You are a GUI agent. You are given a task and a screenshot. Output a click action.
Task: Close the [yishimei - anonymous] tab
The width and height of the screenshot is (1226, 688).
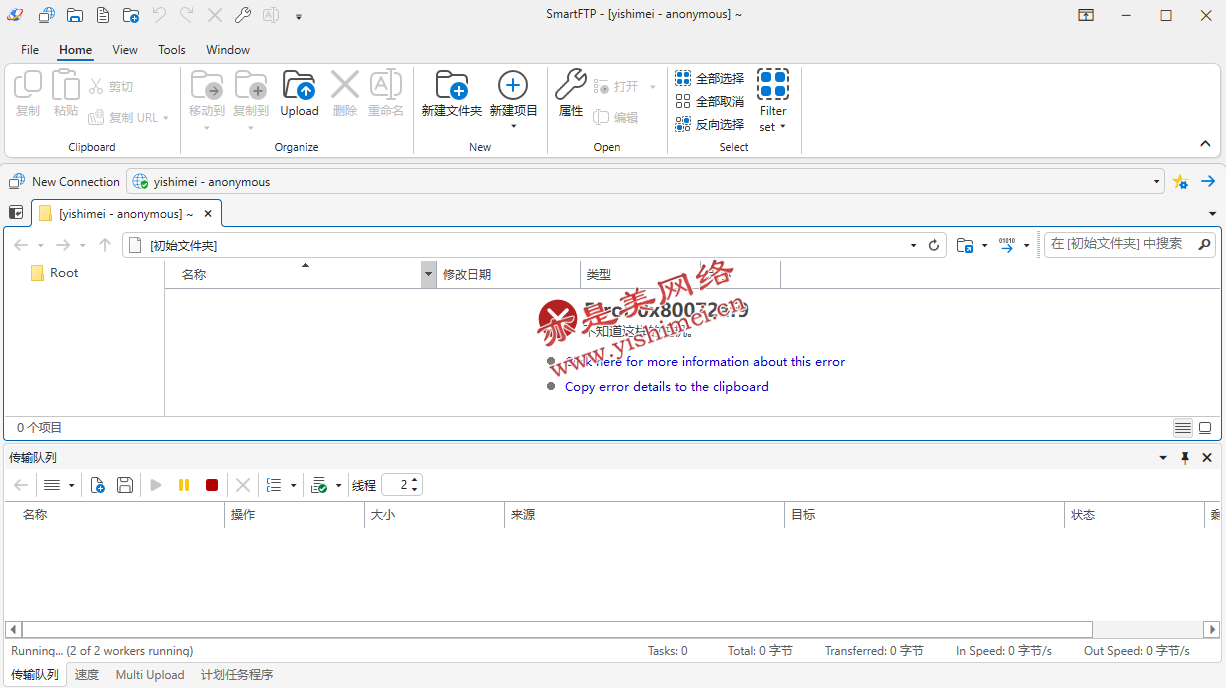[208, 213]
